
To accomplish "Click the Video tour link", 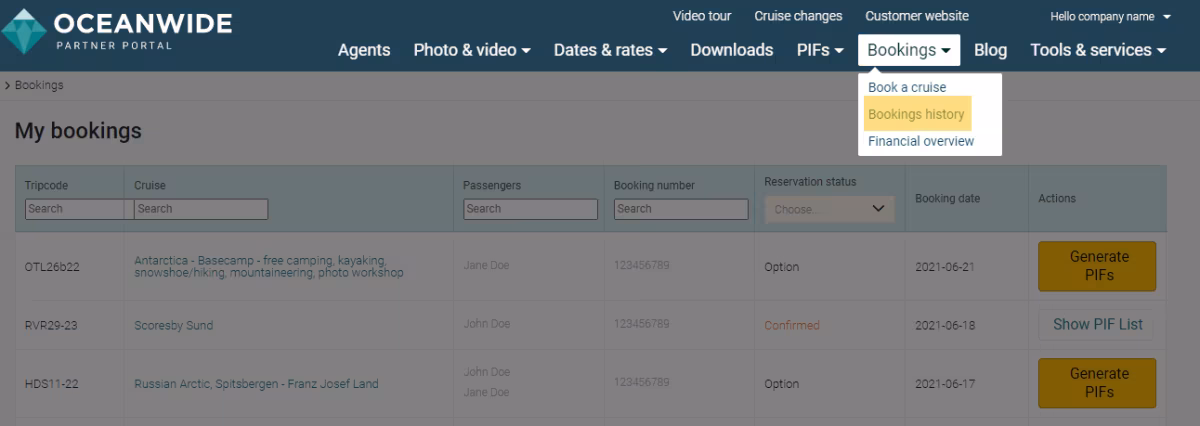I will point(701,16).
